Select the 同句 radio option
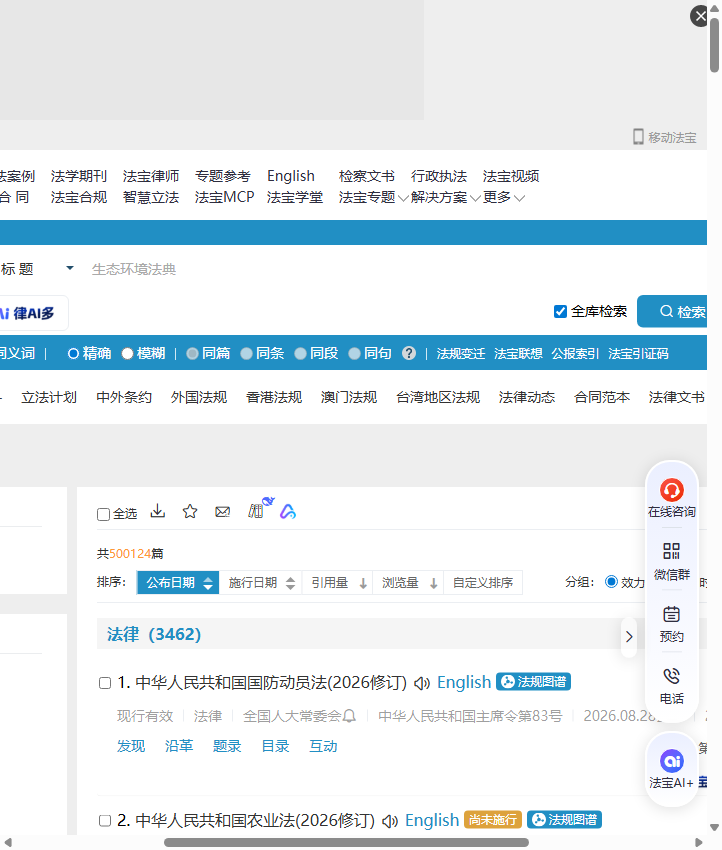722x850 pixels. (354, 353)
